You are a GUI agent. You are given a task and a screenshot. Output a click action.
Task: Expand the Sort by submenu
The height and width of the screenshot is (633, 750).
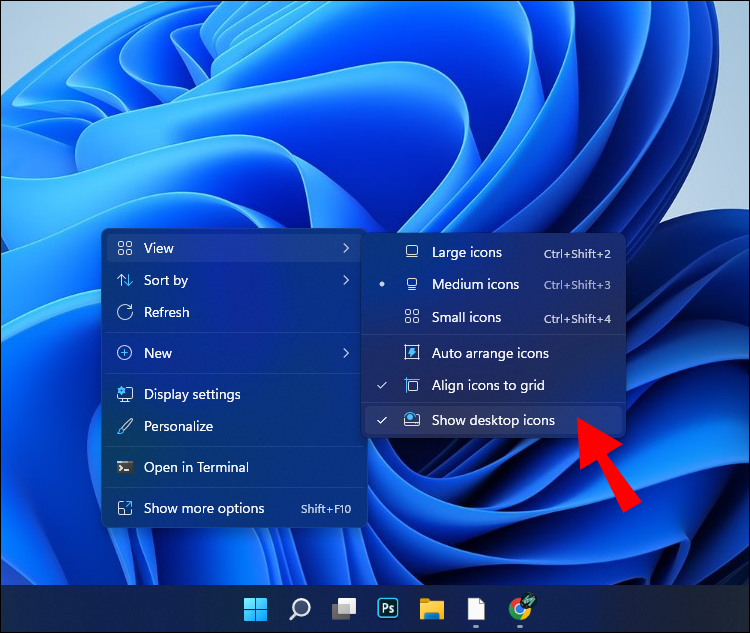point(346,280)
